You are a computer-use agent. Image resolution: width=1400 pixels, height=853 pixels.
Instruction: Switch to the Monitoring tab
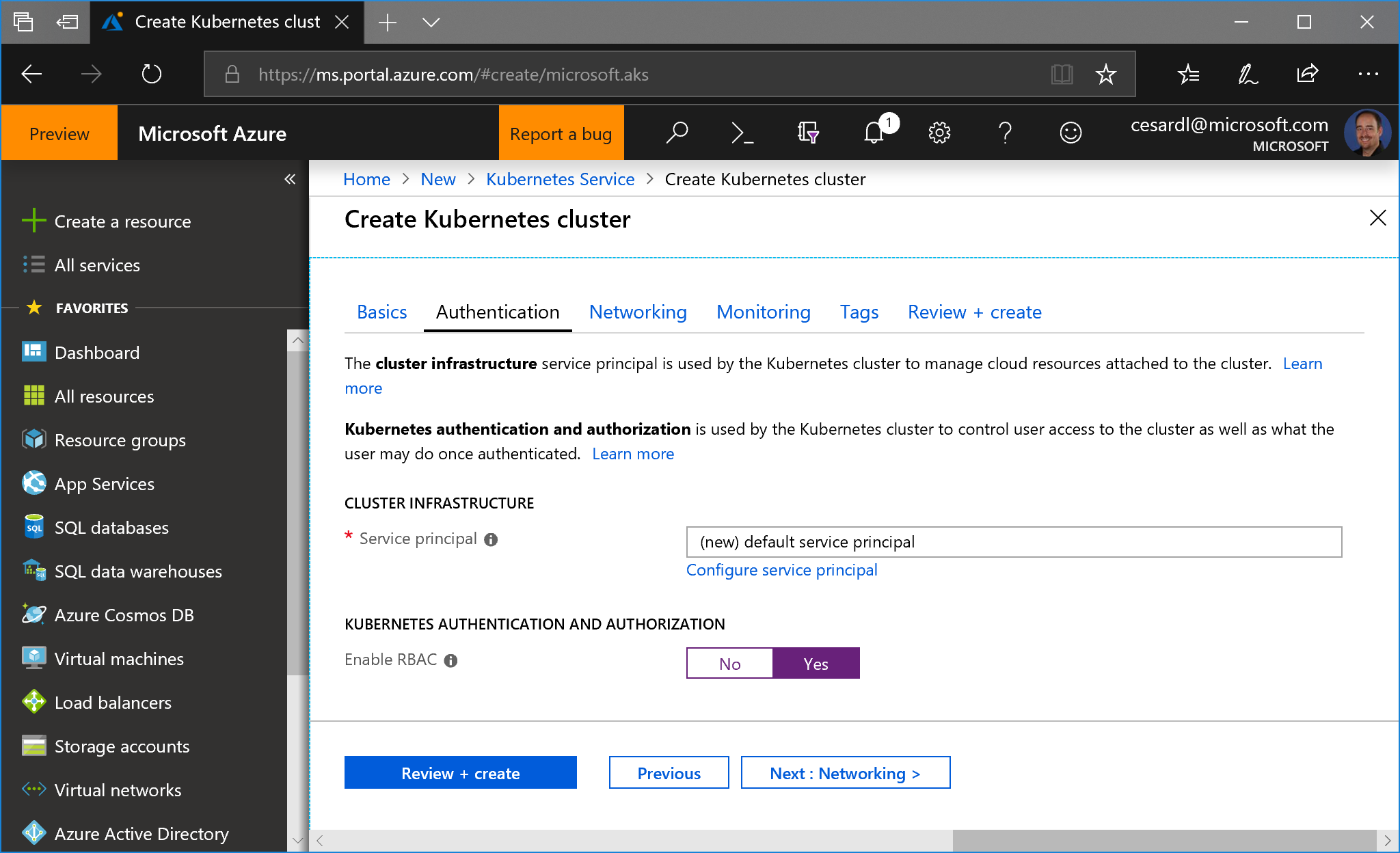[763, 312]
